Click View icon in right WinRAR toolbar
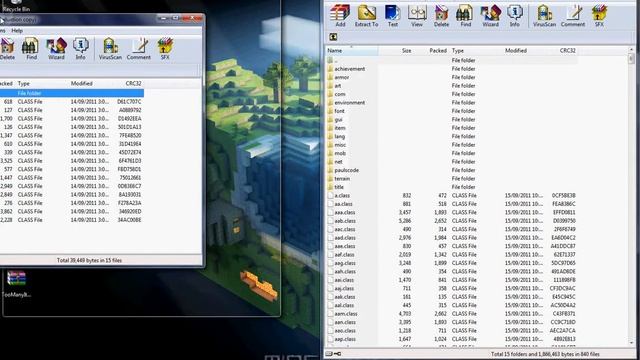 point(417,16)
